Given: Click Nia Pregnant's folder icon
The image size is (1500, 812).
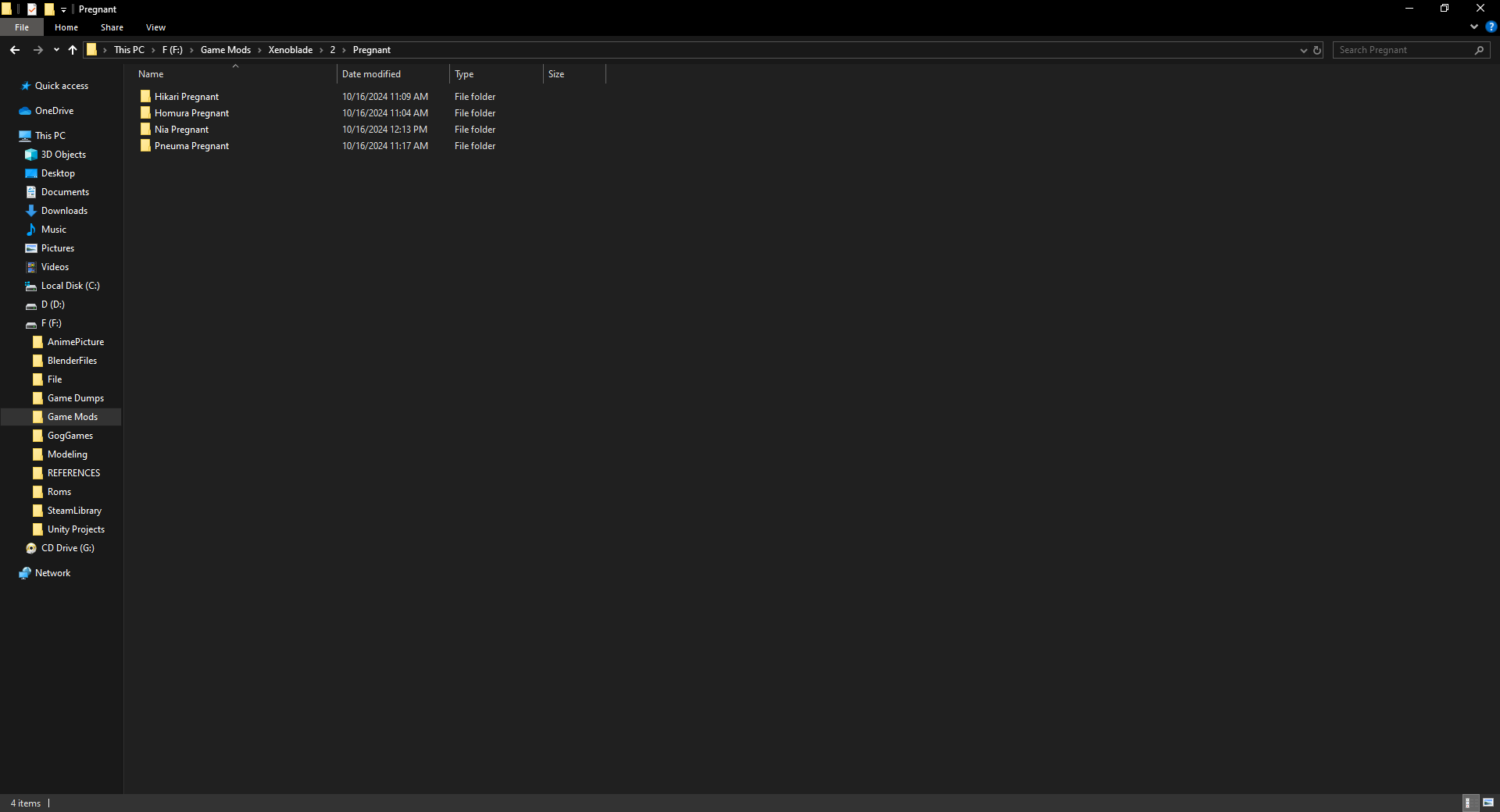Looking at the screenshot, I should (145, 130).
